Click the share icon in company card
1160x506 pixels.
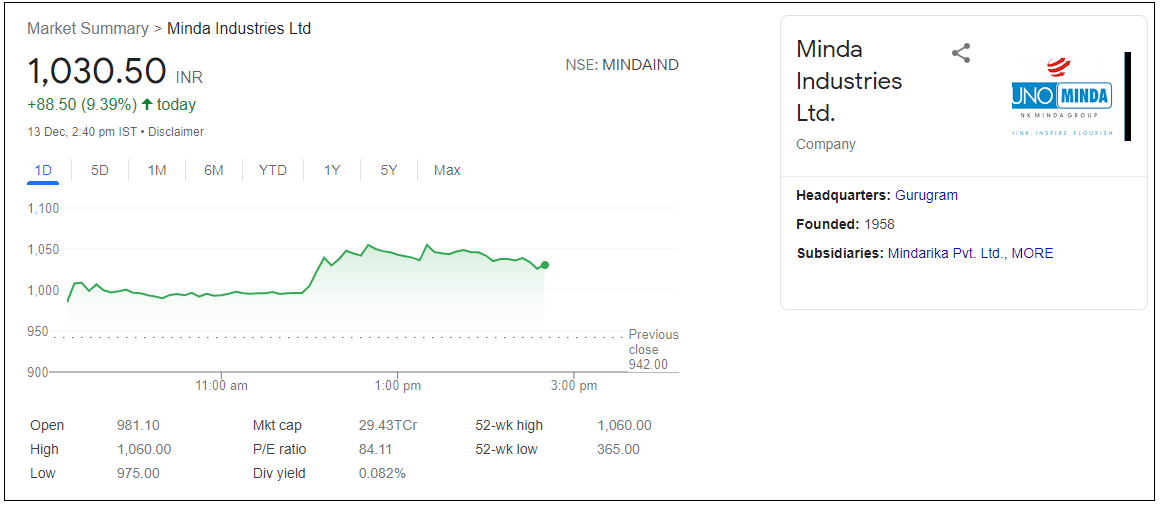[x=960, y=53]
